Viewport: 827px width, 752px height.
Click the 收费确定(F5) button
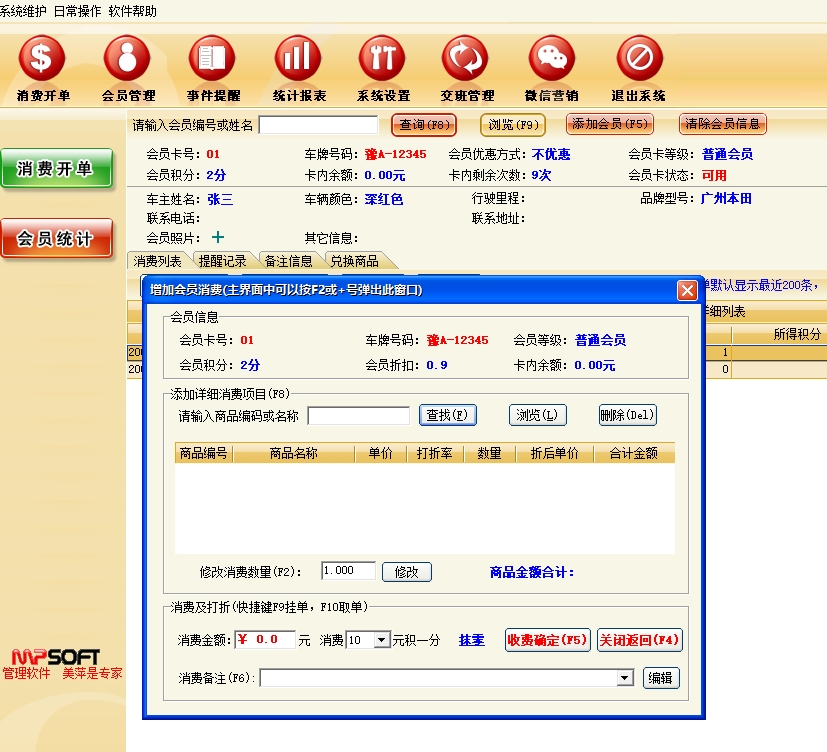[547, 640]
